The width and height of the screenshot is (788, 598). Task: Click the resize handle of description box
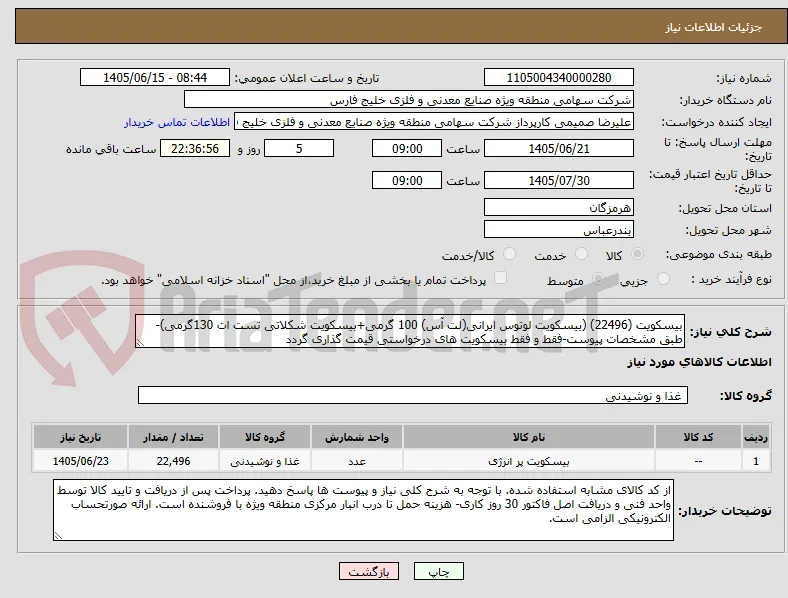(x=140, y=343)
